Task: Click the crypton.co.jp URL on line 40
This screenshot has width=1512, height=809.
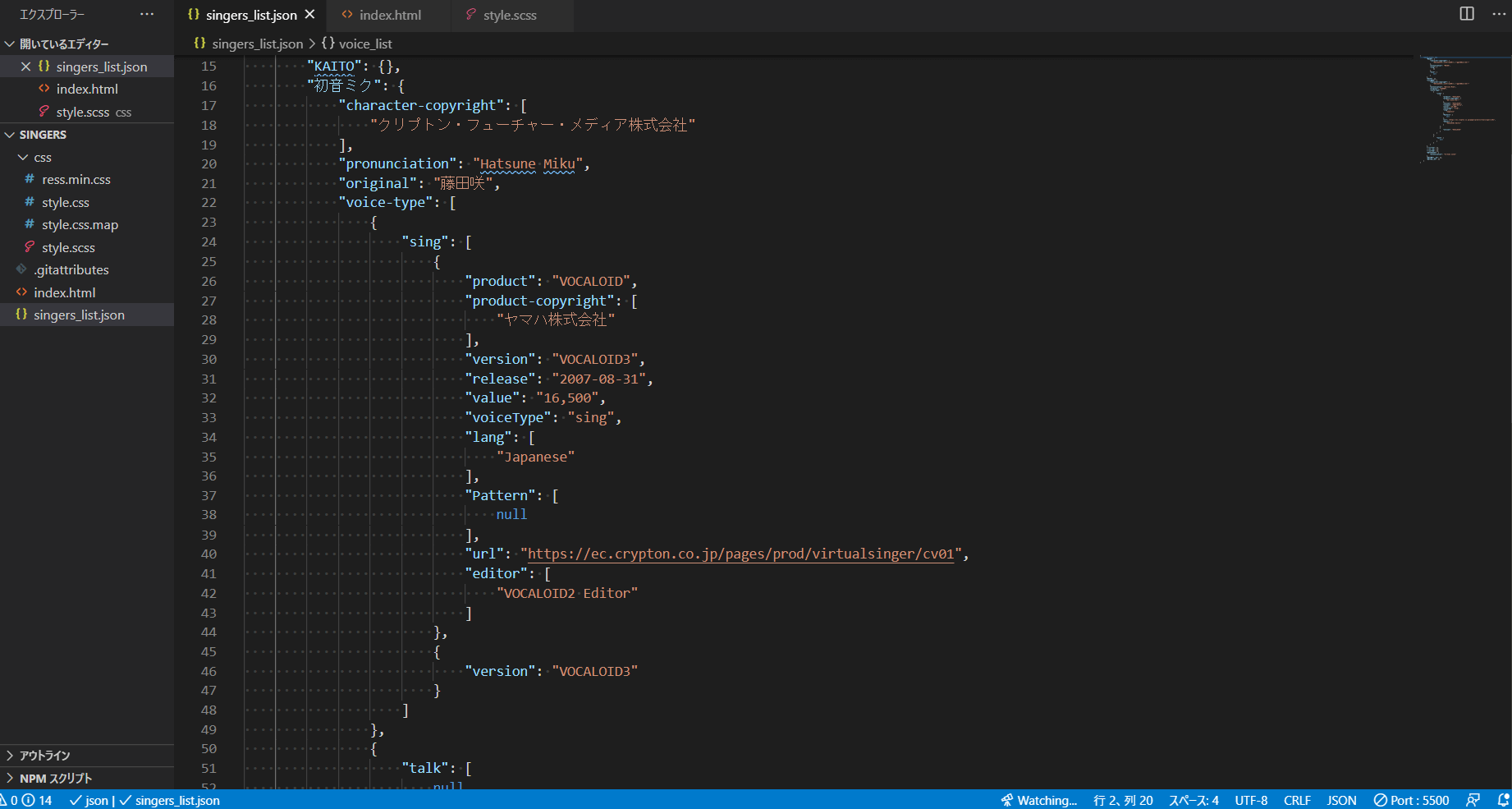Action: 740,554
